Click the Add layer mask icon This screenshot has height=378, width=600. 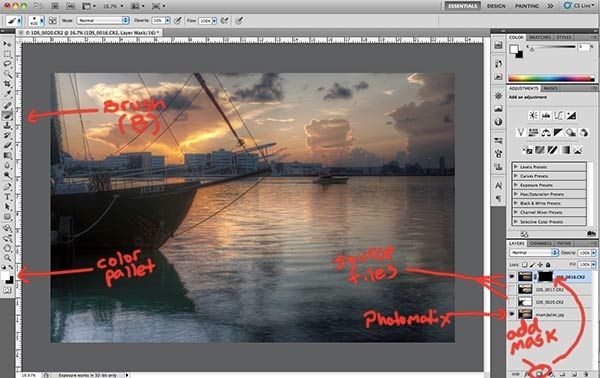(540, 373)
